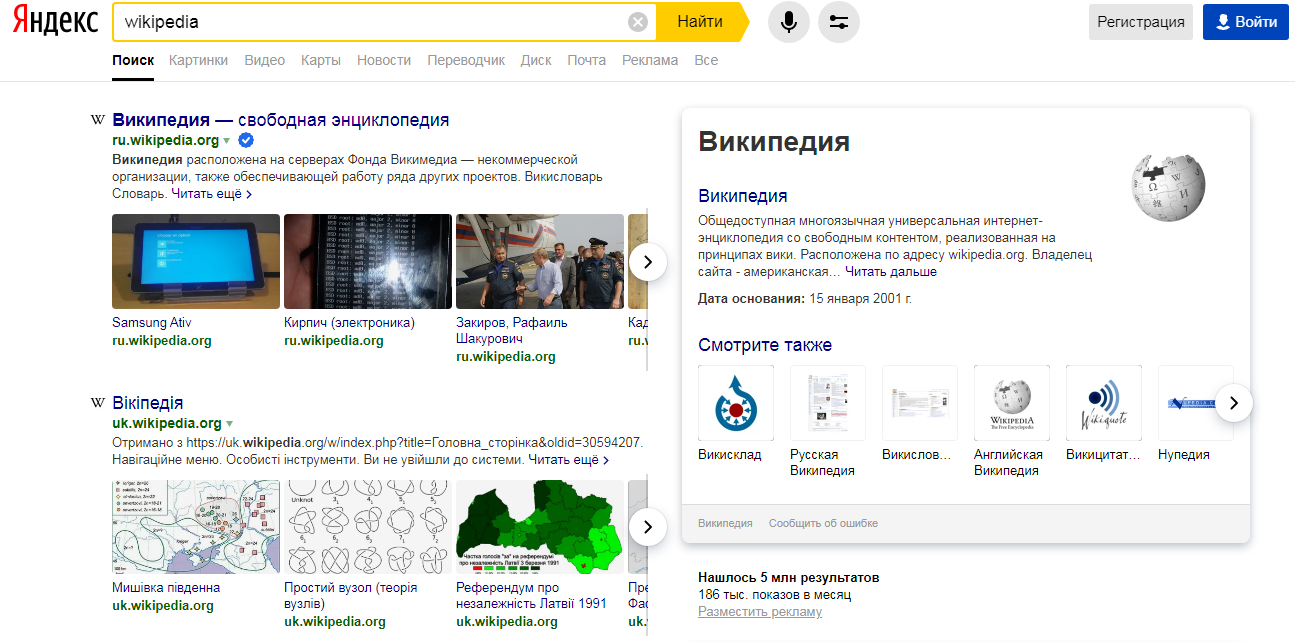1295x642 pixels.
Task: Click the ru.wikipedia.org green URL under Википедия title
Action: (x=165, y=141)
